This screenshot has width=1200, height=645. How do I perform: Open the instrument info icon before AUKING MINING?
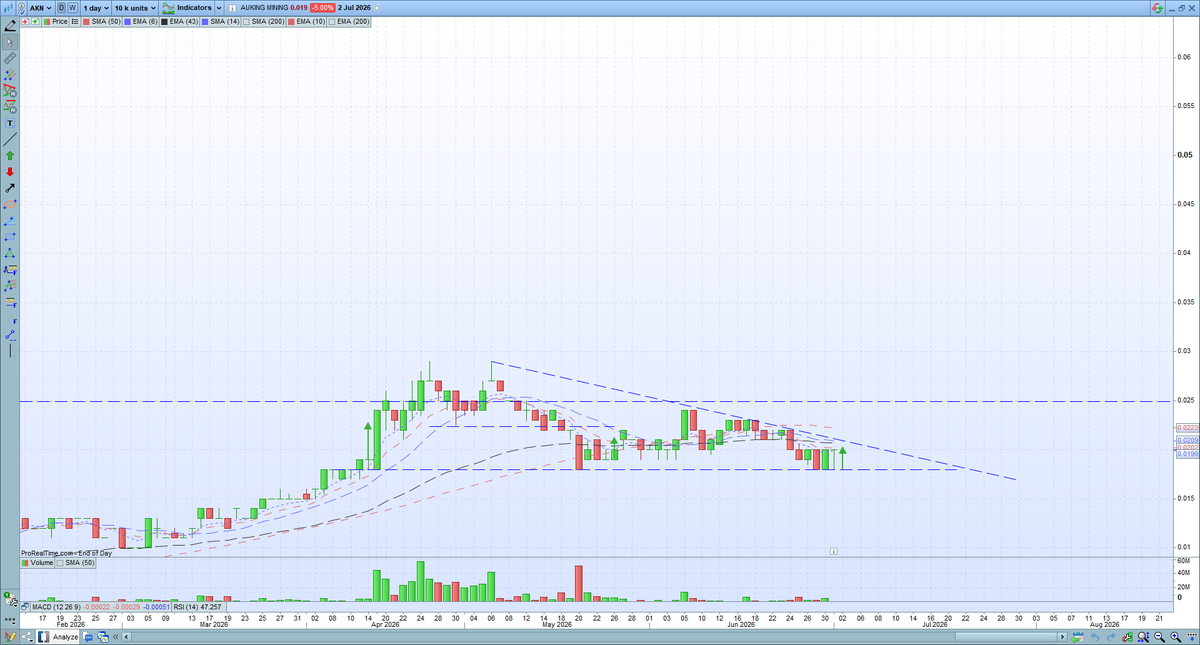click(x=233, y=8)
